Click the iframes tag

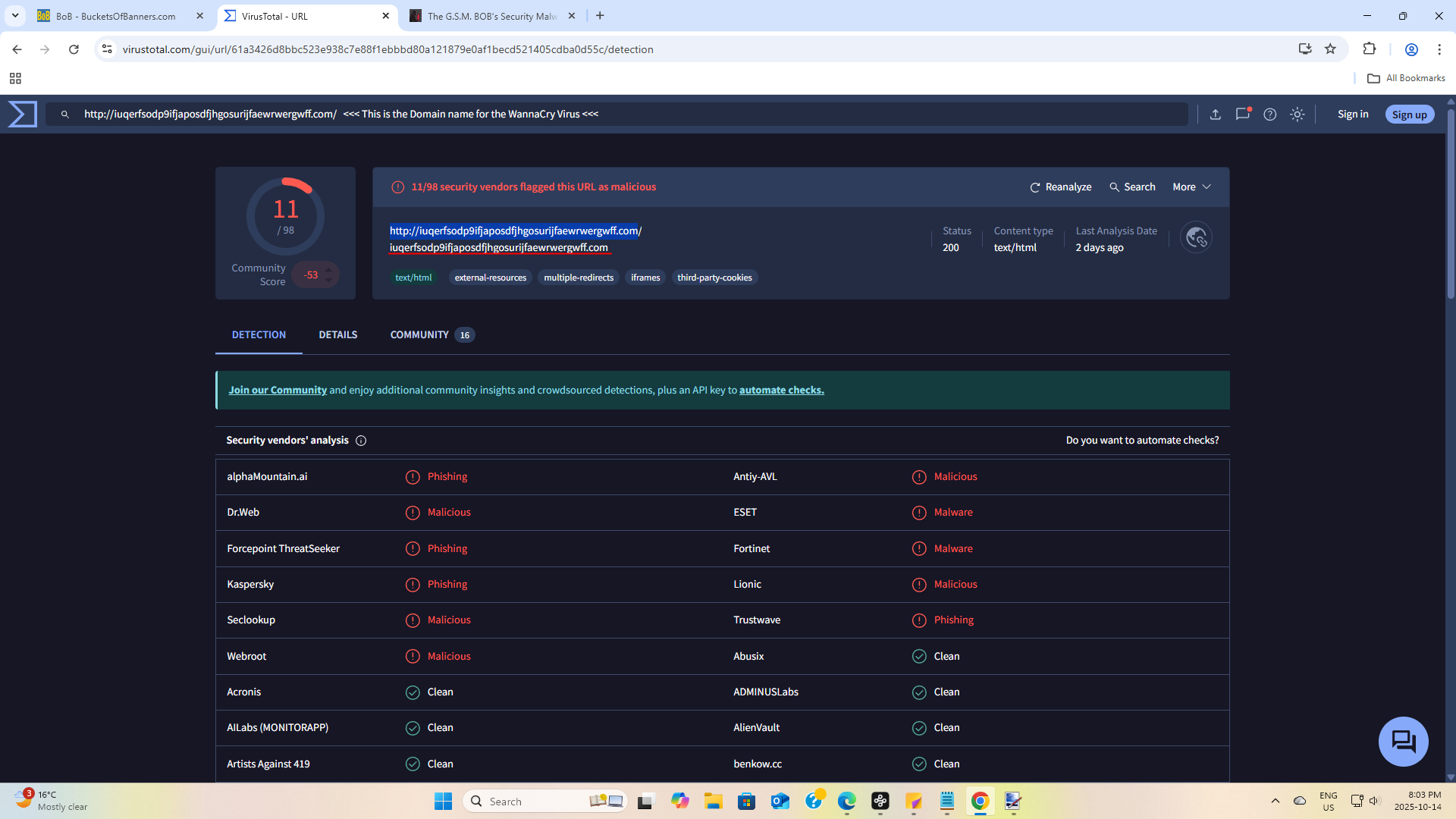(645, 278)
